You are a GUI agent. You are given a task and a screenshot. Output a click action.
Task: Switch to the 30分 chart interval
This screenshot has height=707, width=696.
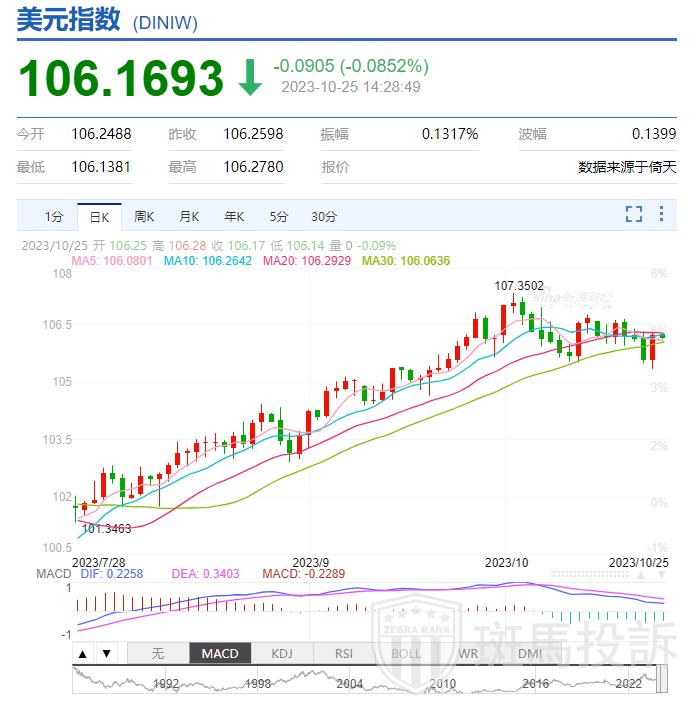[x=323, y=216]
